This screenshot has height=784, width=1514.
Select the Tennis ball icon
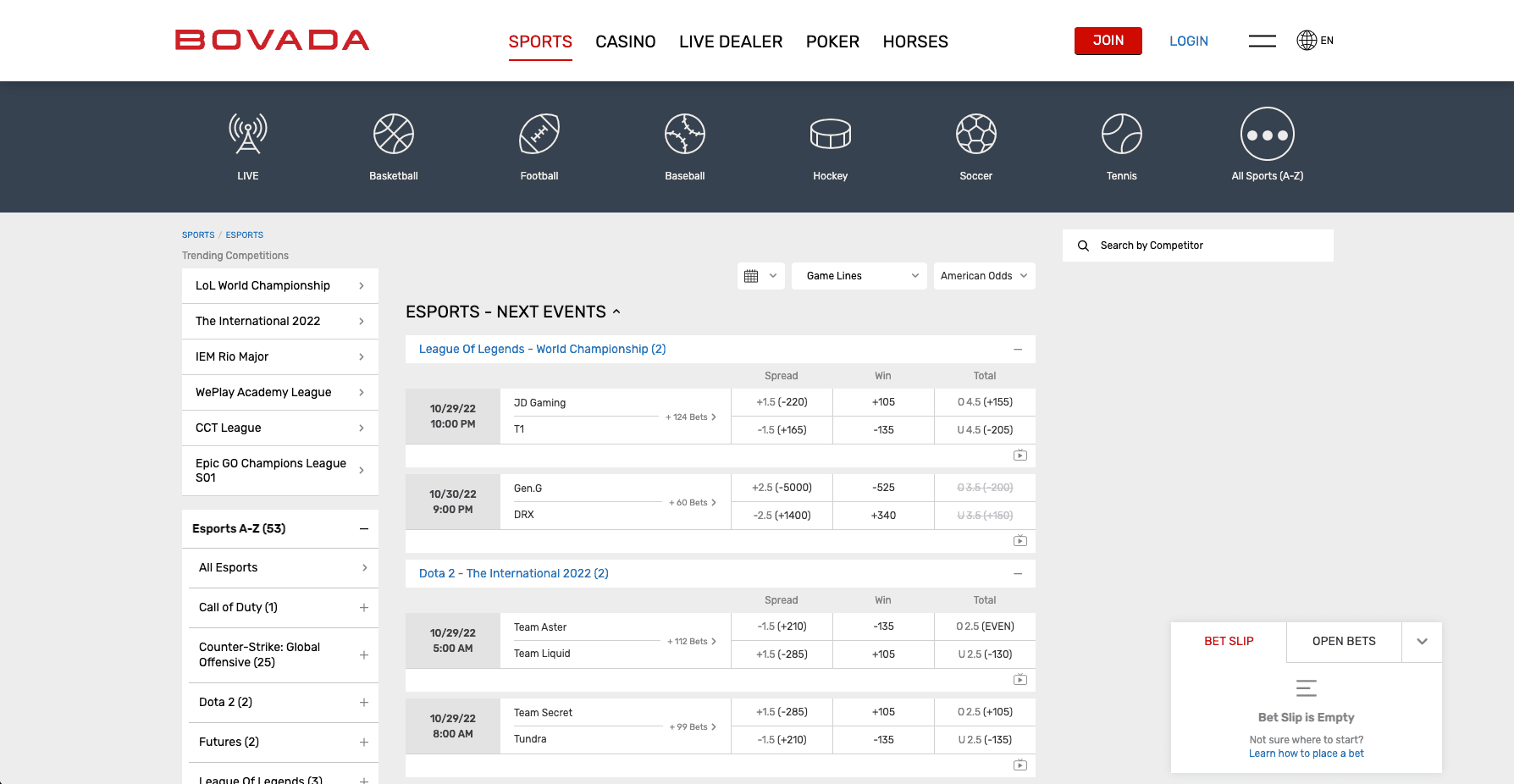coord(1122,134)
